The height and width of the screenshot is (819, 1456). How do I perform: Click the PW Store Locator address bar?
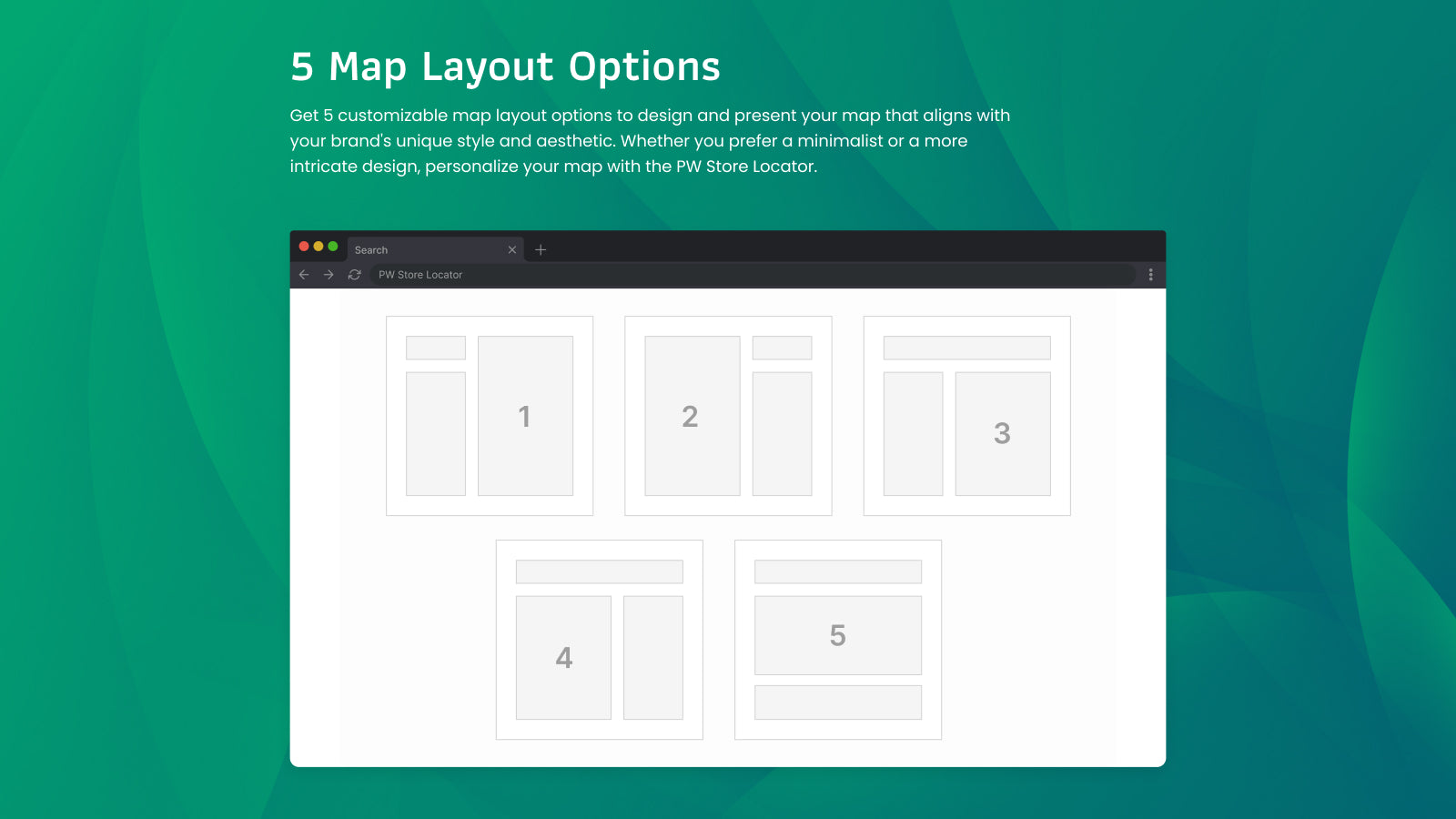click(x=637, y=274)
